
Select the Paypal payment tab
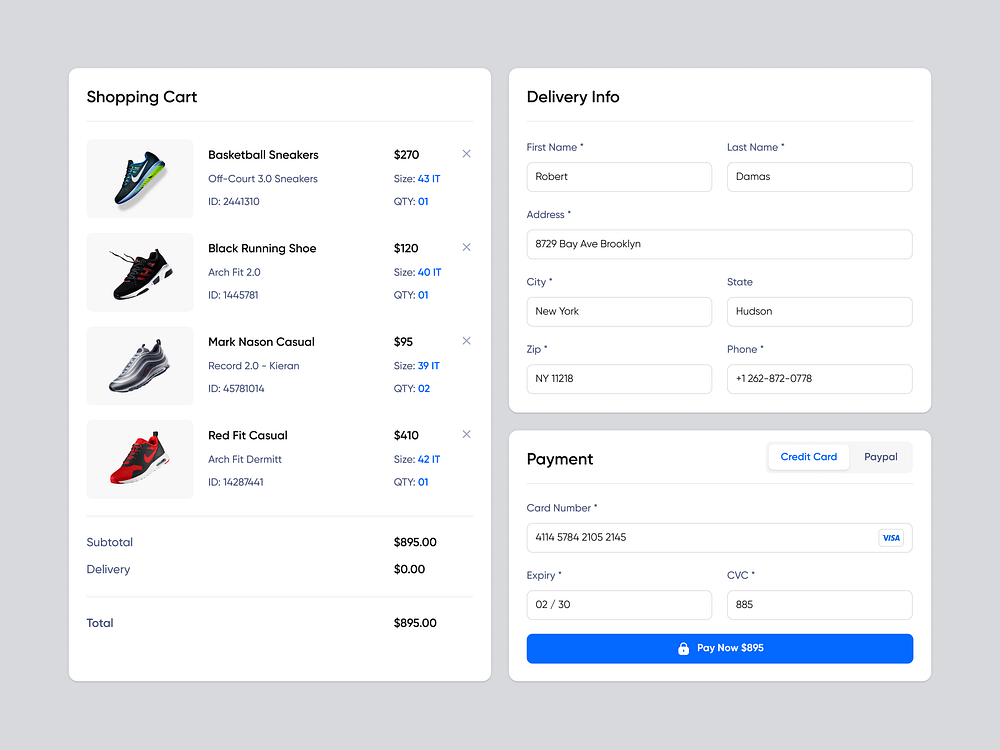(881, 457)
